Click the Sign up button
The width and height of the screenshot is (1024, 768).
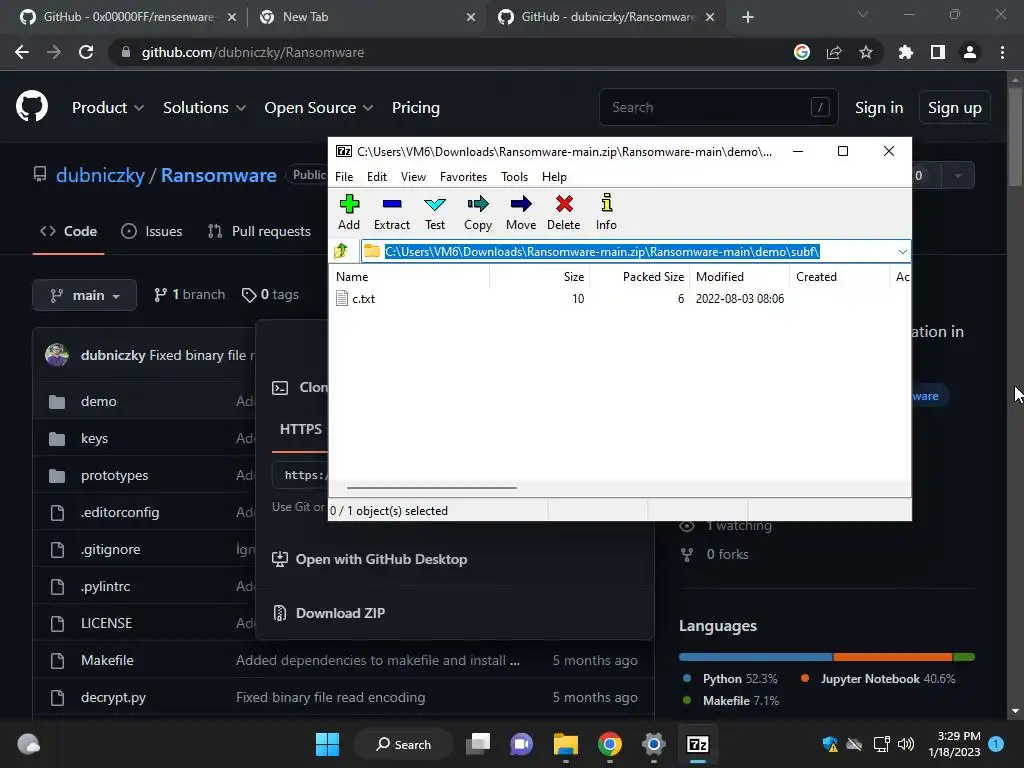[x=954, y=108]
